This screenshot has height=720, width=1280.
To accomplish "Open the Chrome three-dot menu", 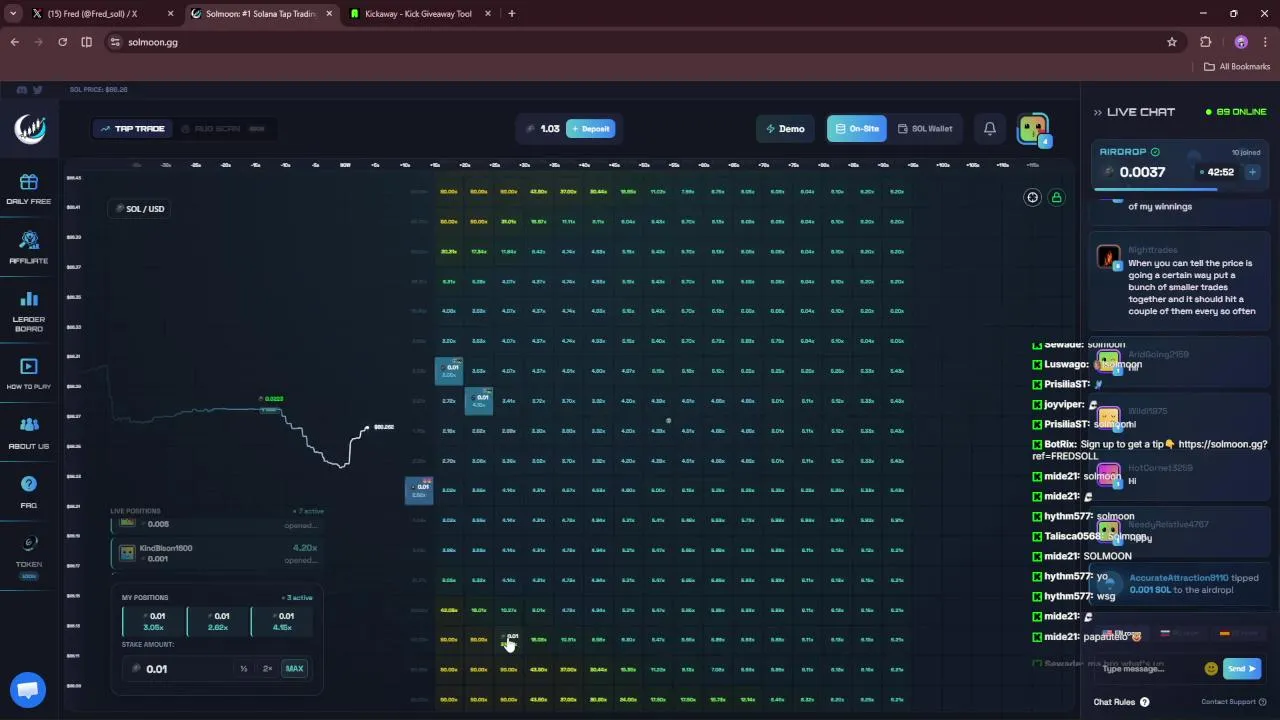I will click(x=1265, y=42).
